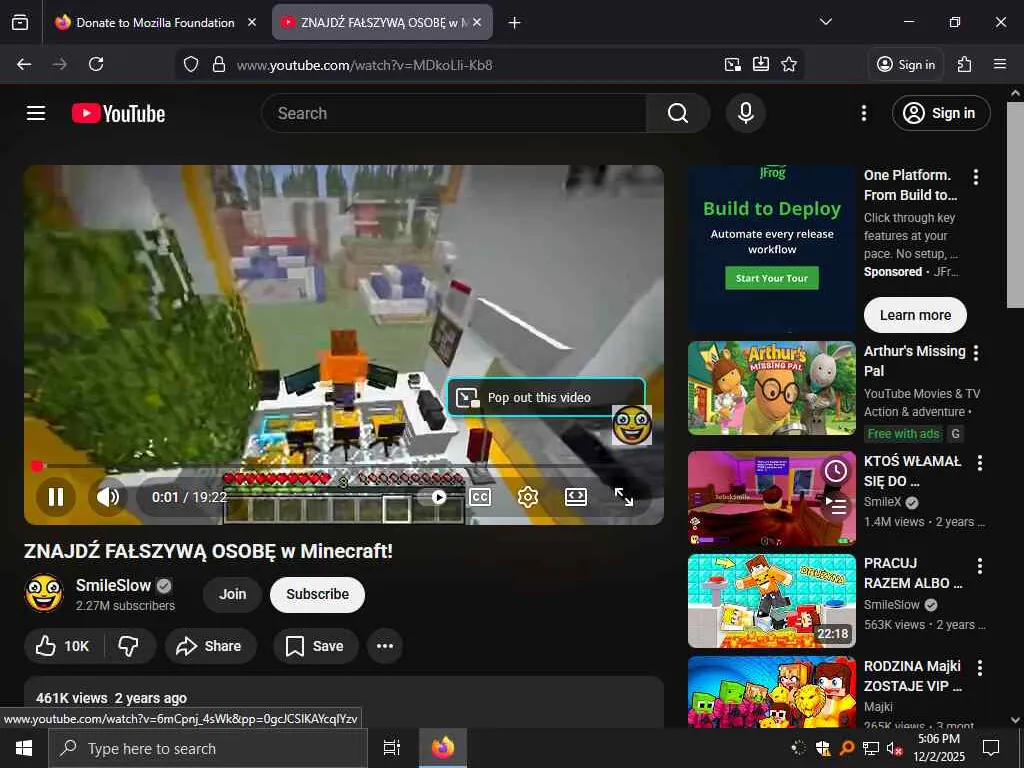Click Learn more on sponsored ad

tap(915, 315)
